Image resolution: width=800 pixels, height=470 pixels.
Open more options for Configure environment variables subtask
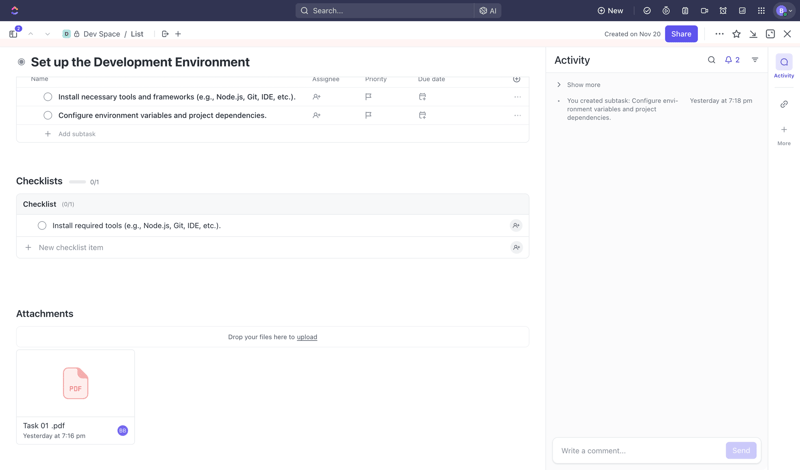517,115
